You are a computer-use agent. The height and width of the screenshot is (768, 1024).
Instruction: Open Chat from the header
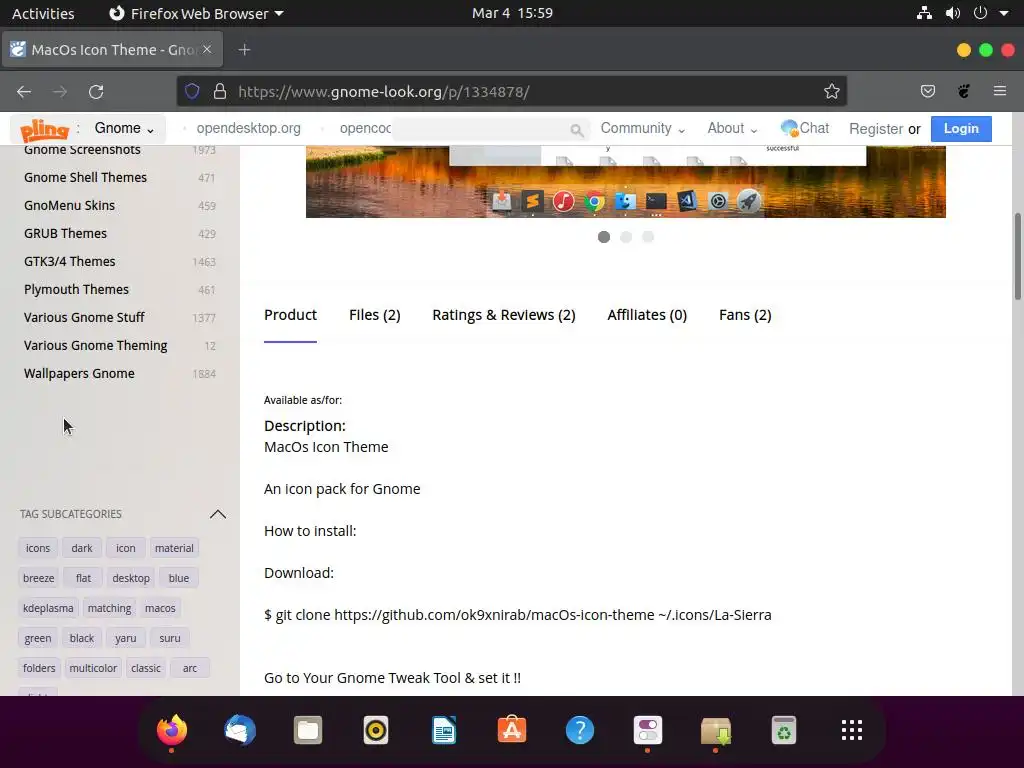(805, 128)
